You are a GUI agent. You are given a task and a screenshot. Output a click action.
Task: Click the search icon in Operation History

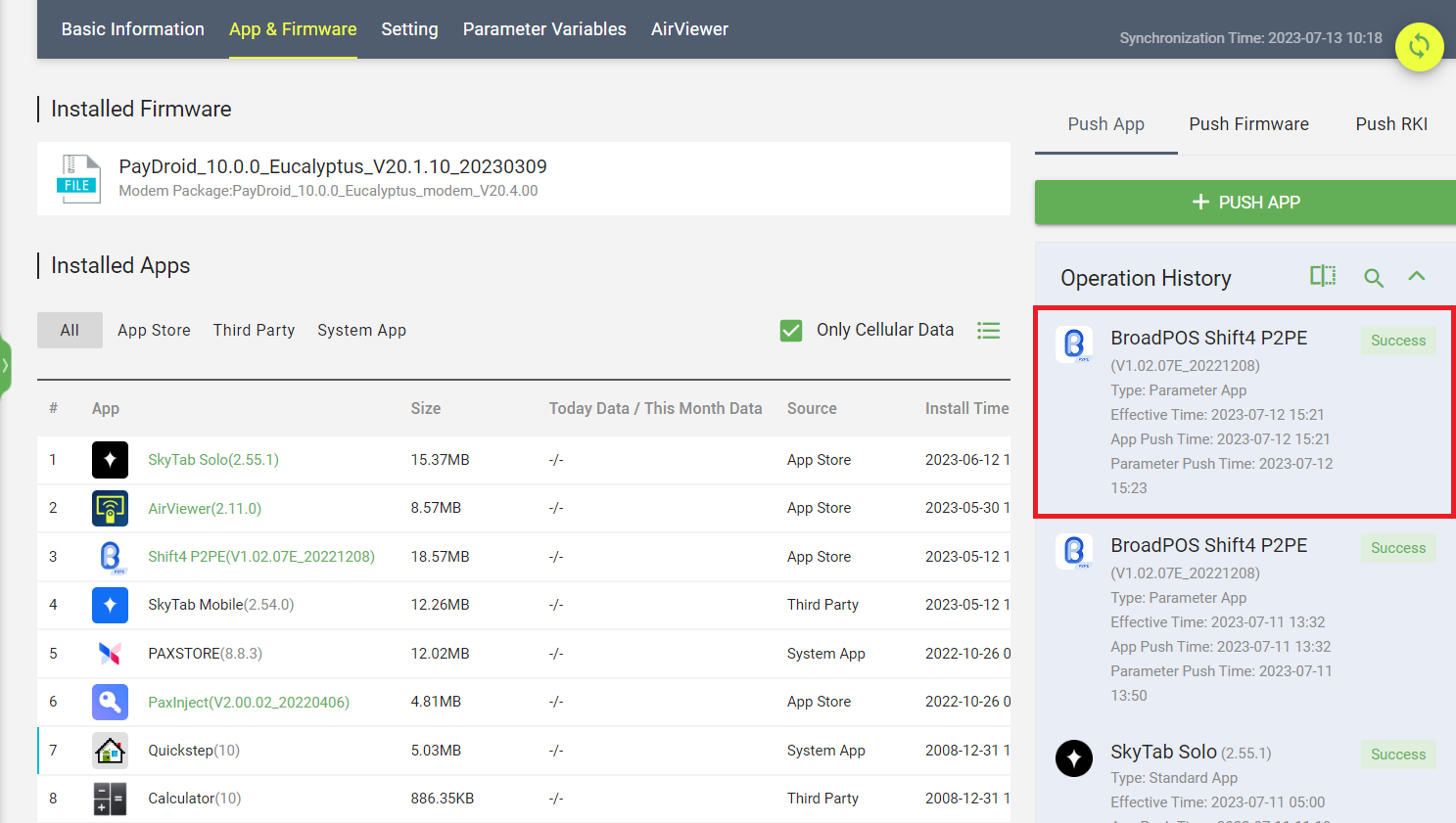click(1374, 278)
